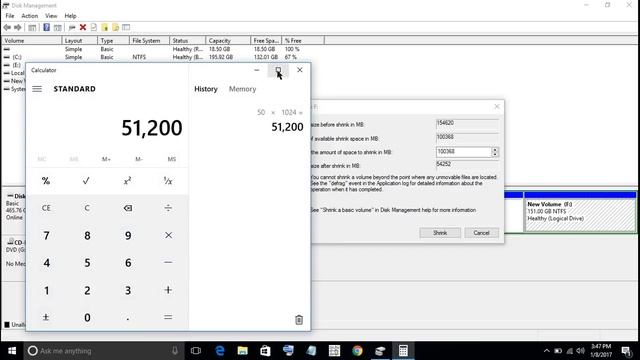The height and width of the screenshot is (360, 640).
Task: Open Microsoft Edge from the taskbar
Action: click(220, 351)
